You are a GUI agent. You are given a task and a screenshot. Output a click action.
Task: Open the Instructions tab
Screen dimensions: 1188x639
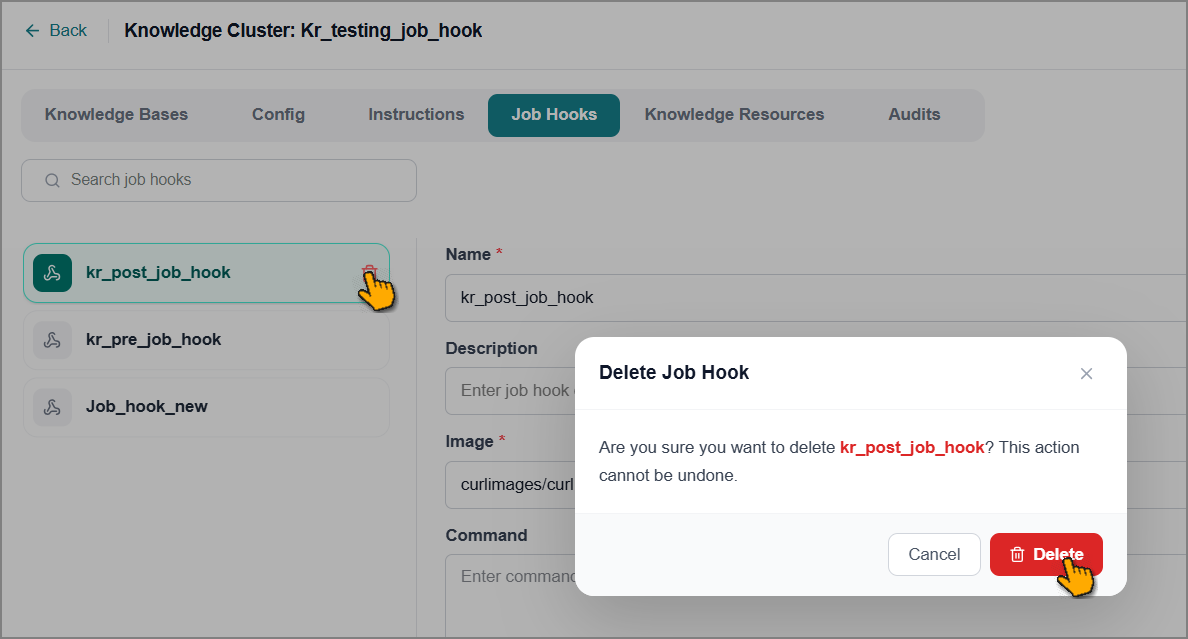click(416, 114)
